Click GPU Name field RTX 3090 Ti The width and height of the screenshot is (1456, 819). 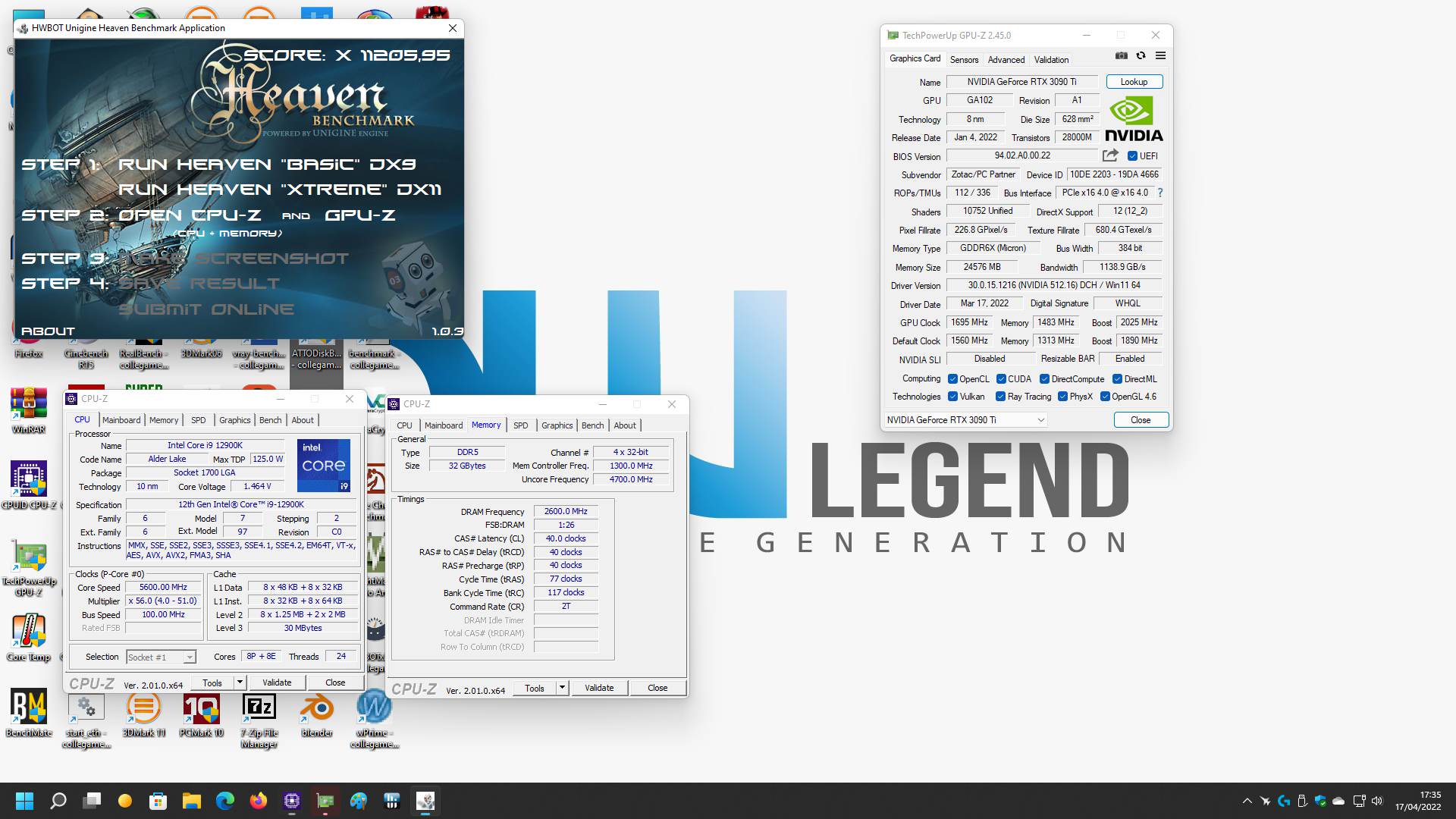click(1021, 82)
